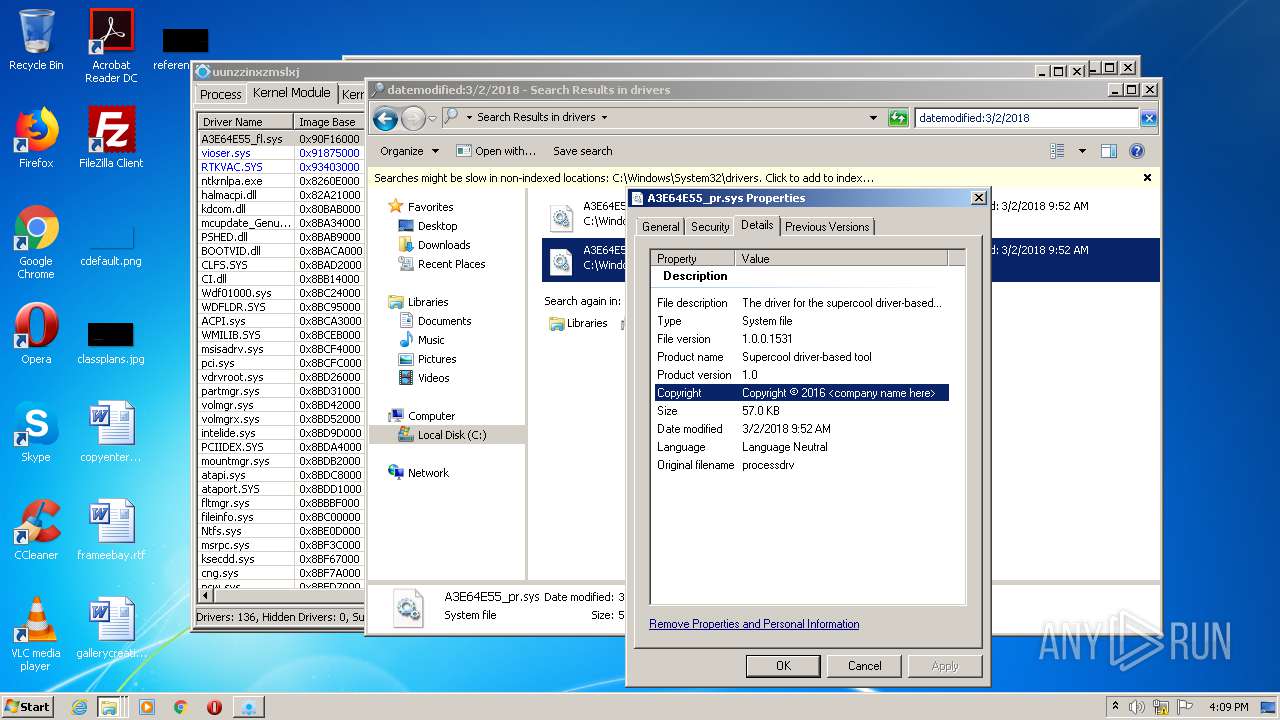Open Organize dropdown menu

coord(409,151)
